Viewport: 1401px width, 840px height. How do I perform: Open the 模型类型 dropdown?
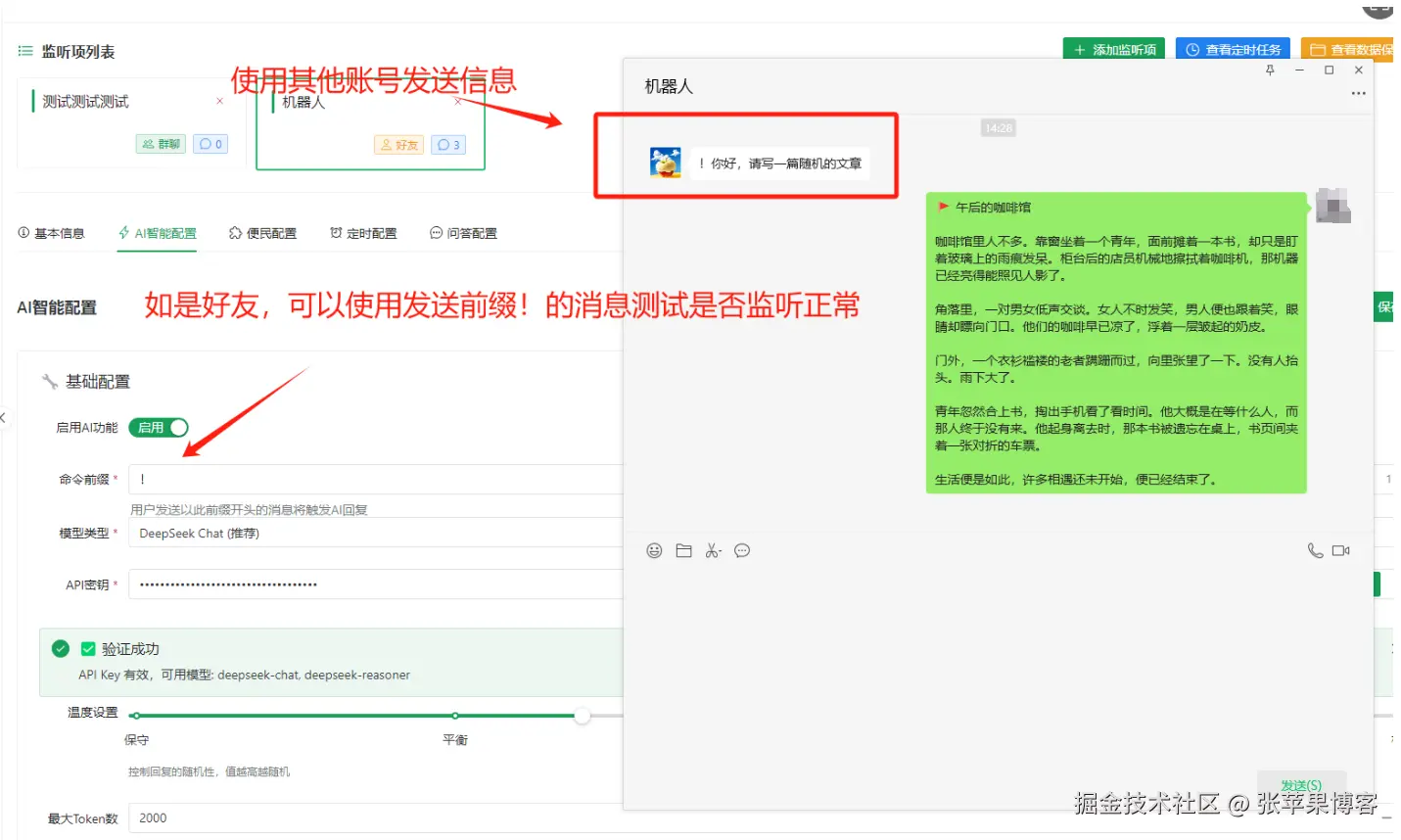click(x=372, y=533)
